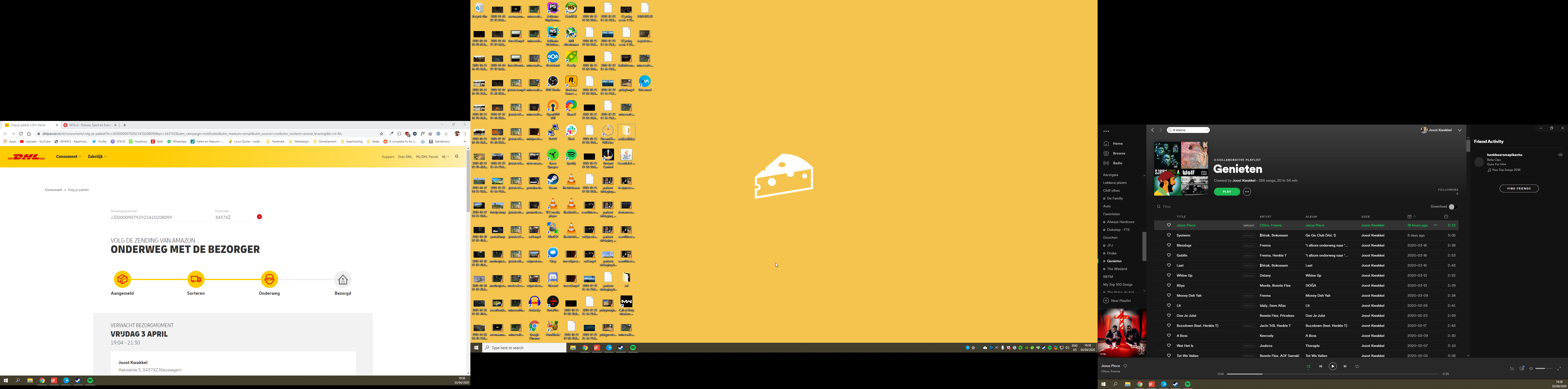Switch to the NOS.nl browser tab
This screenshot has width=1568, height=389.
point(88,125)
